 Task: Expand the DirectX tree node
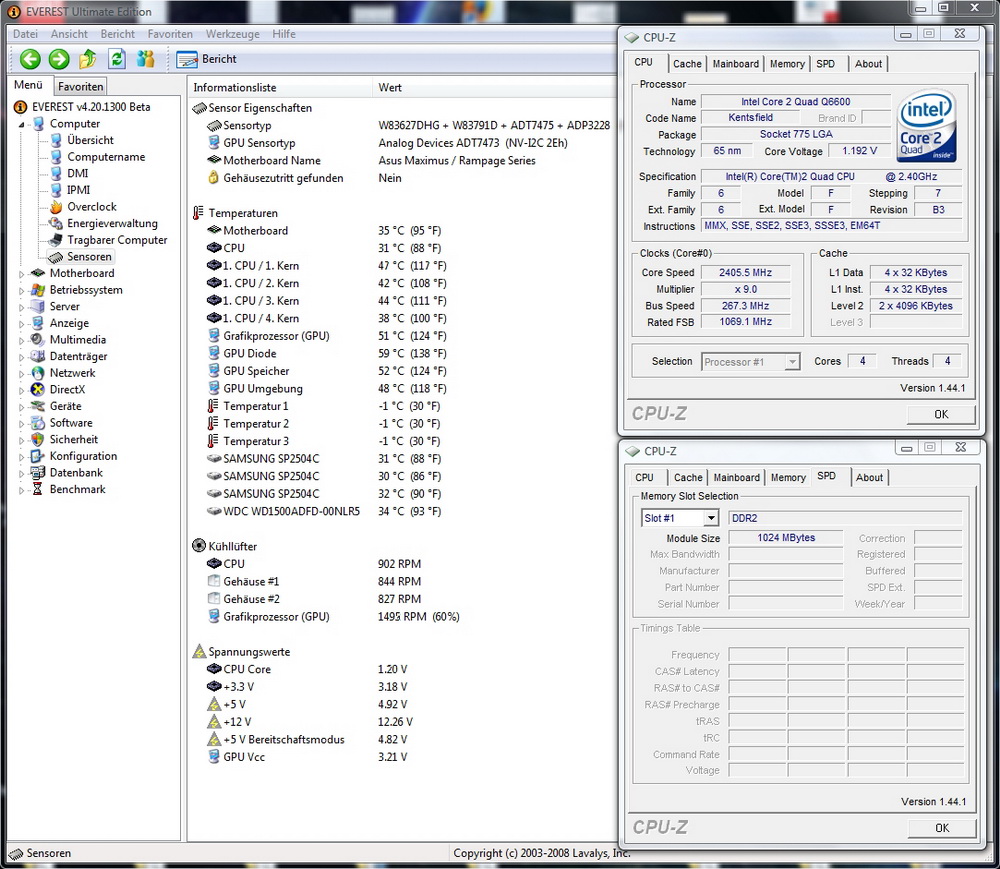21,390
